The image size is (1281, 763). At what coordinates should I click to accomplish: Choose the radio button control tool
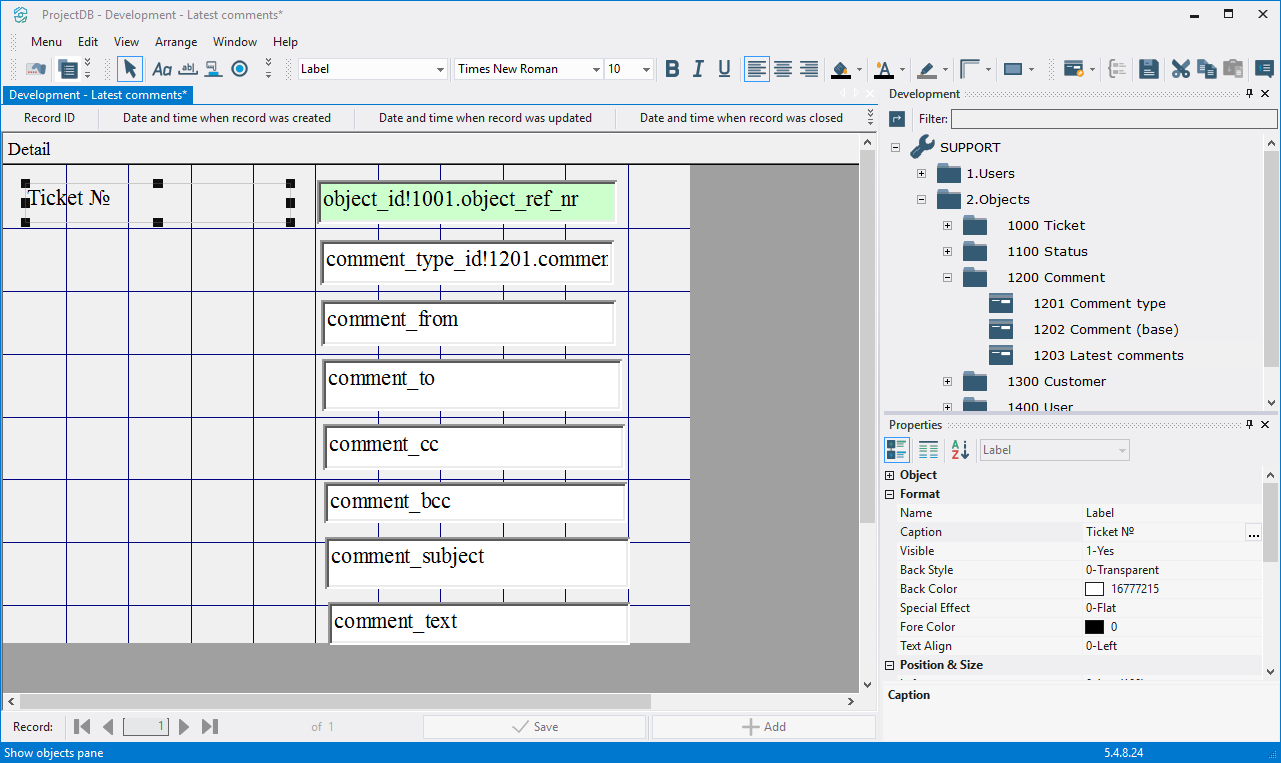239,69
